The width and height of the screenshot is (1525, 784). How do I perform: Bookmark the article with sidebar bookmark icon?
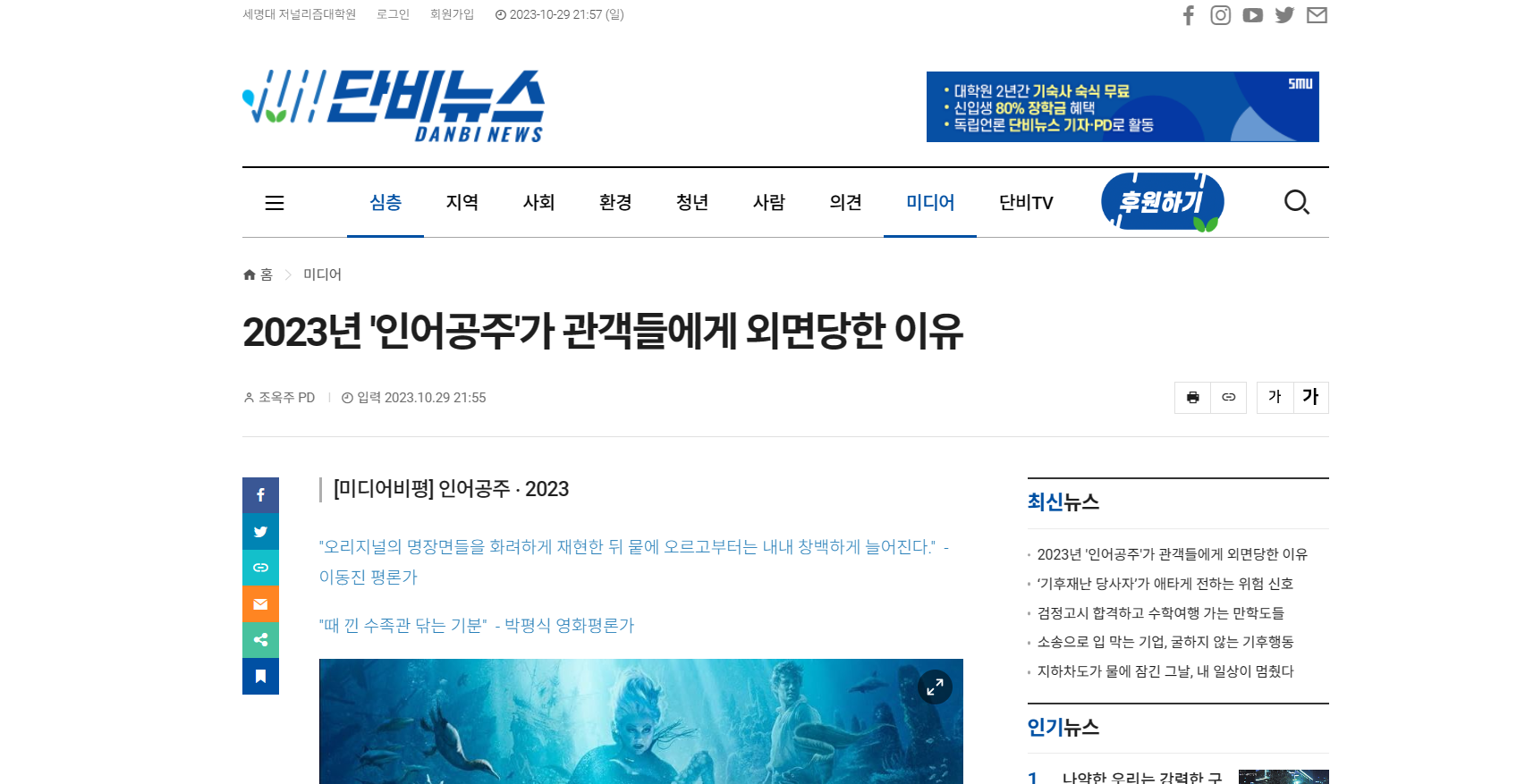(x=260, y=677)
